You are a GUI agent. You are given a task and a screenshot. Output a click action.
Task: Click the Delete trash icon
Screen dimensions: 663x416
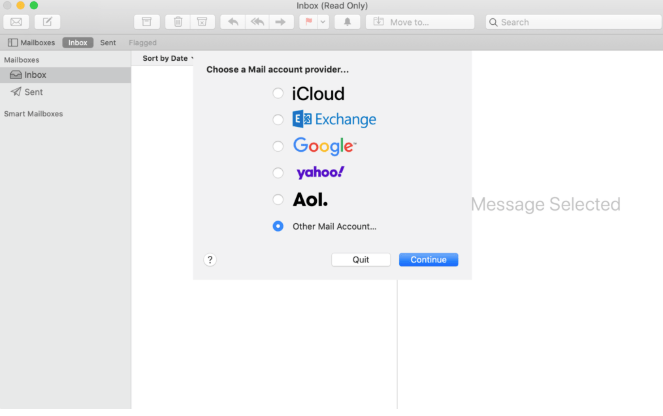point(178,22)
